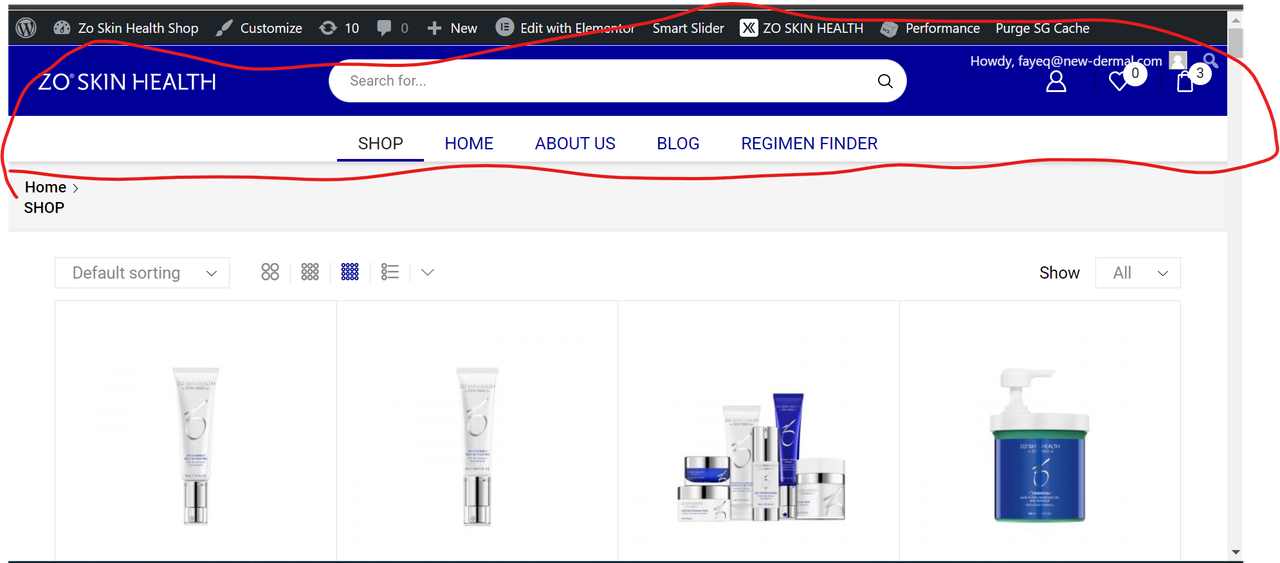Open Smart Slider in admin bar
The width and height of the screenshot is (1280, 563).
688,28
